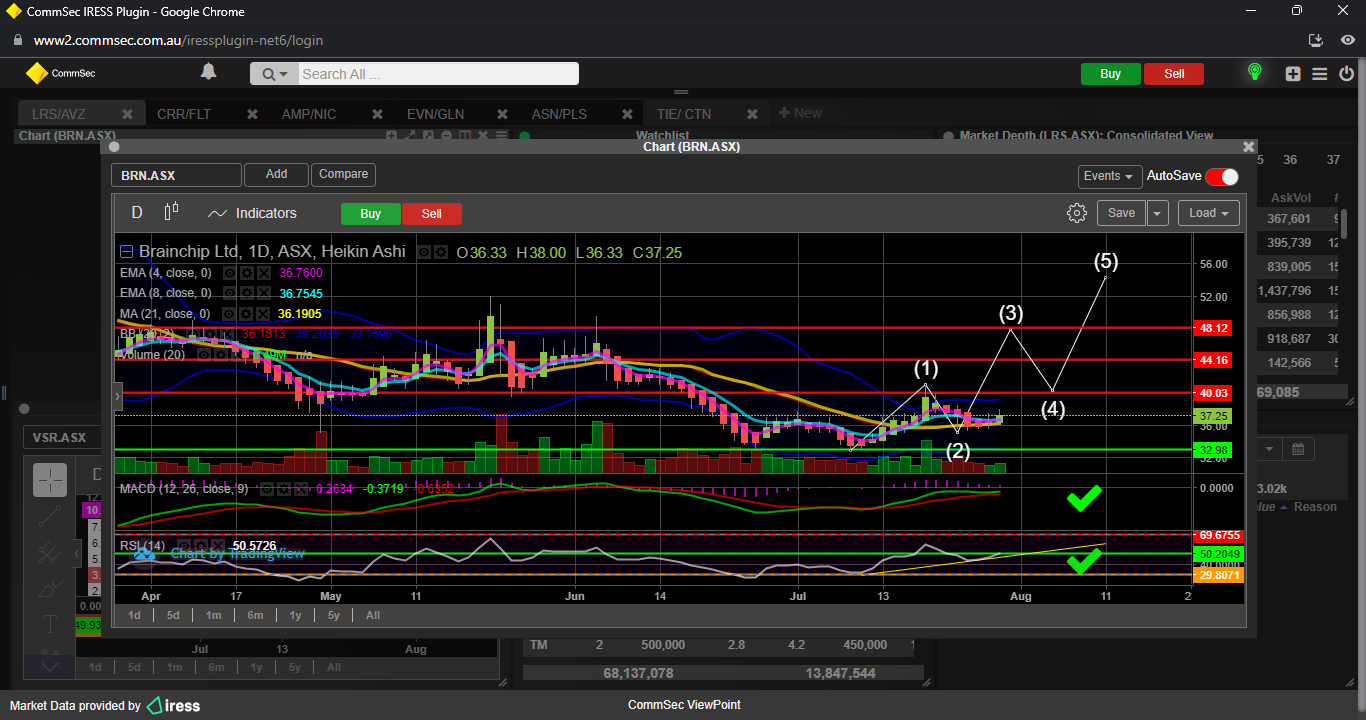Hide the EMA (8, close, 0) indicator
The image size is (1366, 720).
(229, 293)
